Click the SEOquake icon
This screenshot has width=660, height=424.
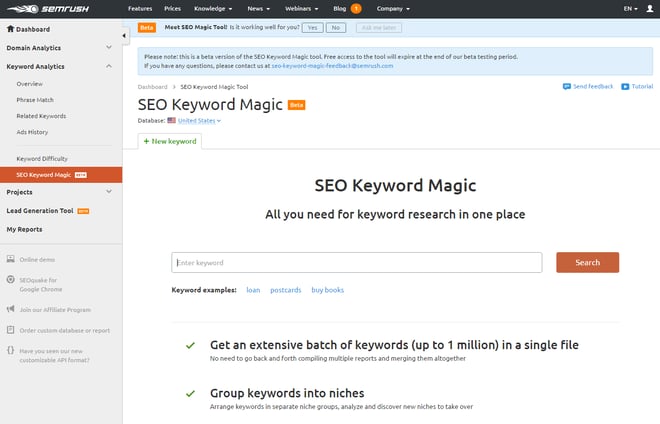coord(11,280)
